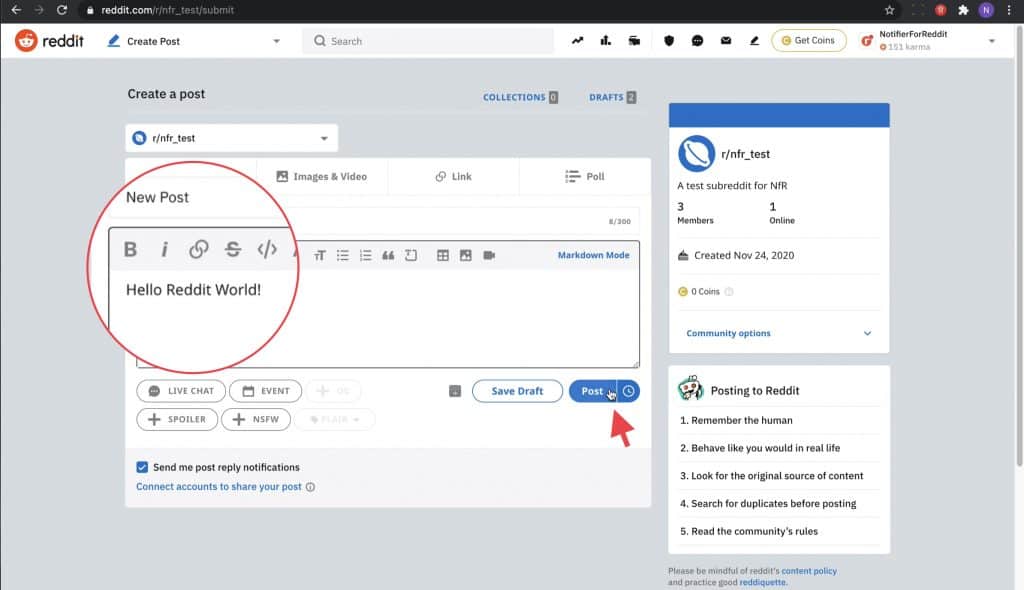The image size is (1024, 590).
Task: Open the Chrome profile avatar N
Action: point(986,10)
